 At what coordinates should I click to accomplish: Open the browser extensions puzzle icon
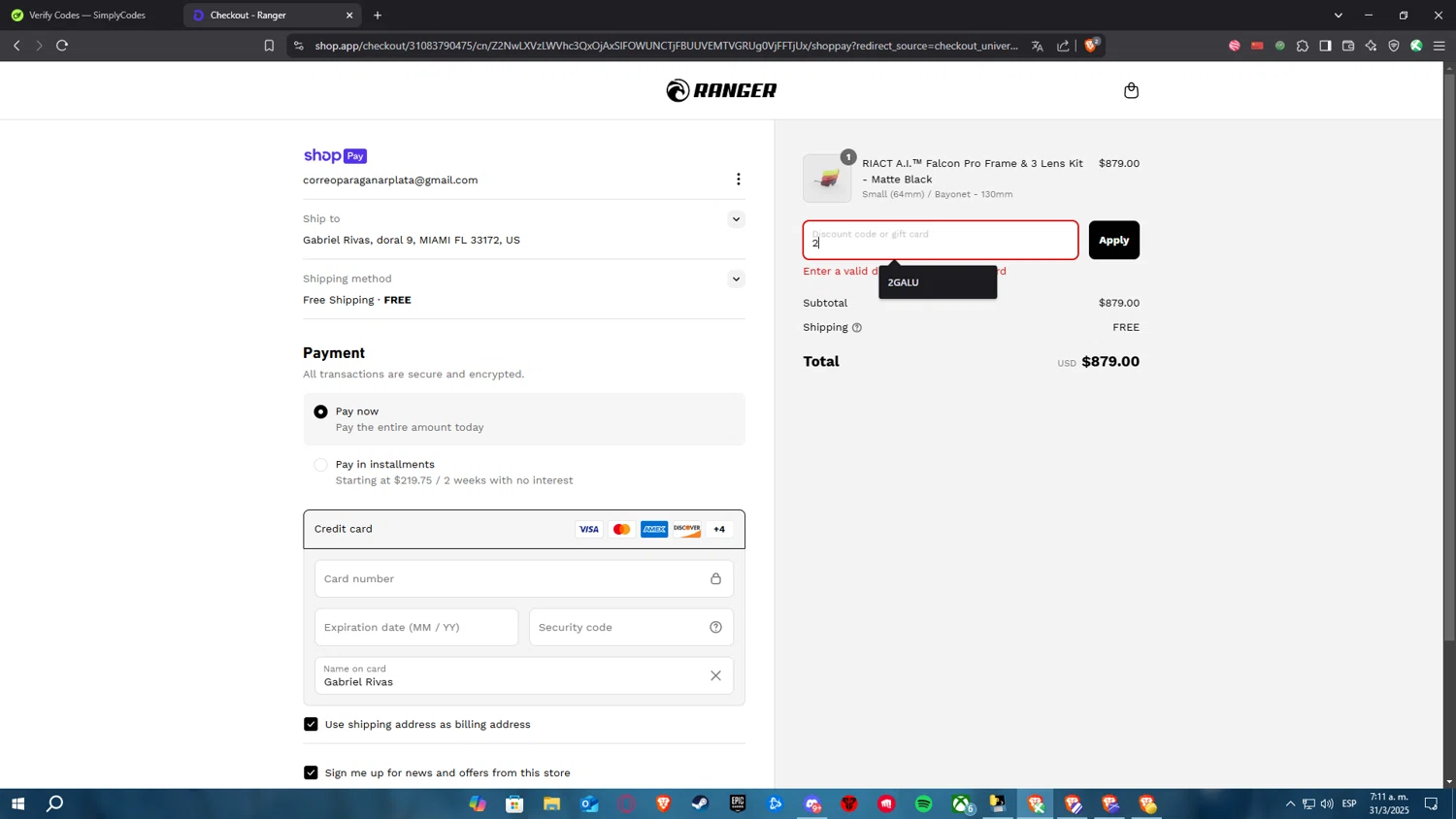pos(1303,46)
